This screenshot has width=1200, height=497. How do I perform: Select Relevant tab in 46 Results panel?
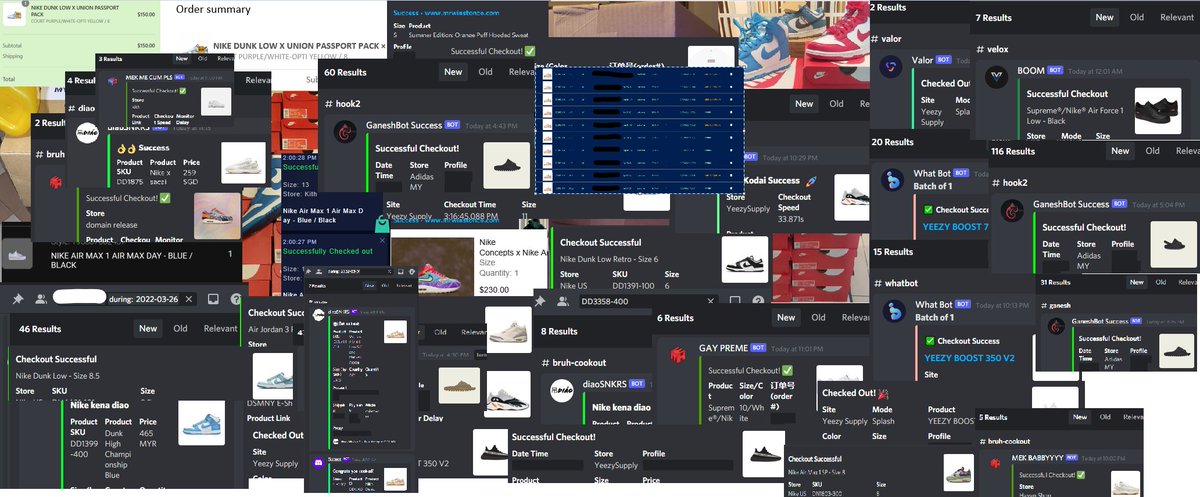tap(221, 328)
